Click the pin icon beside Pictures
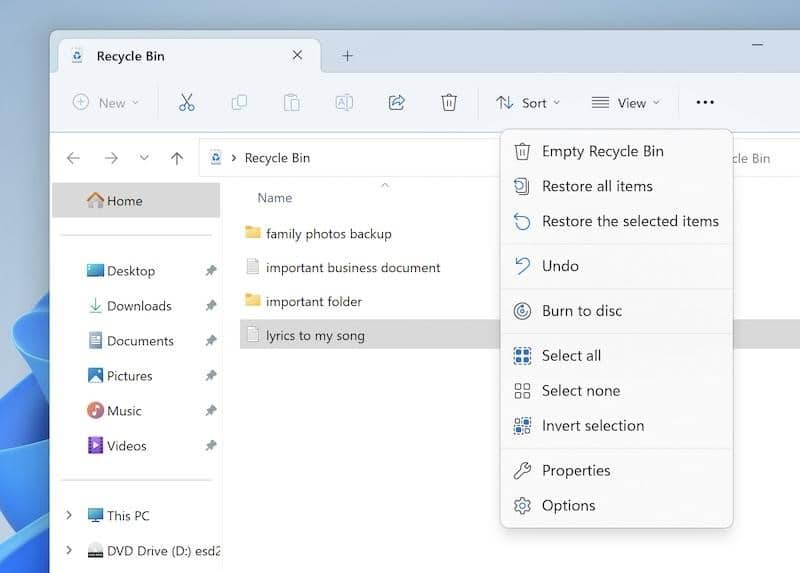This screenshot has width=800, height=573. tap(211, 376)
